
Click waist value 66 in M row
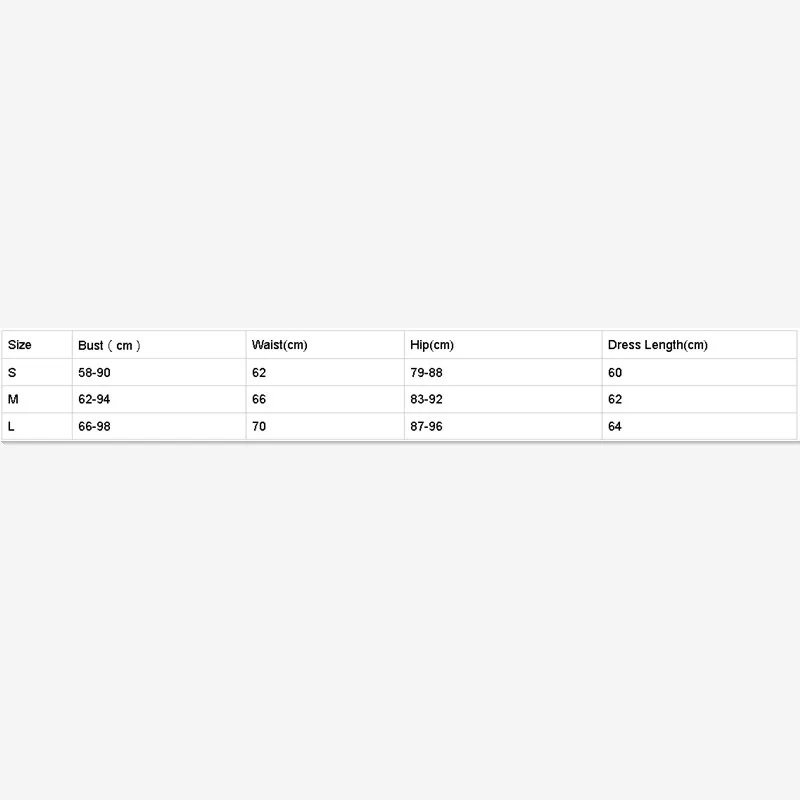click(x=325, y=399)
